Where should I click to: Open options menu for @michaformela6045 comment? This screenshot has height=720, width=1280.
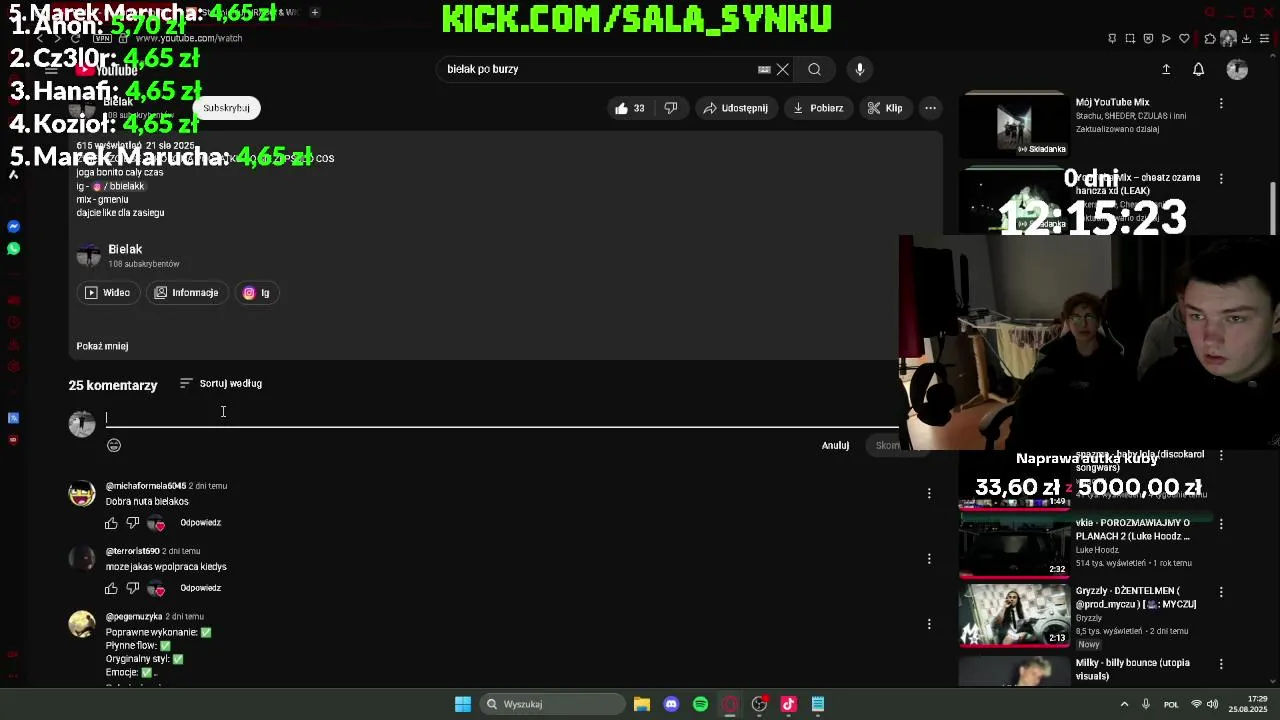click(x=929, y=493)
